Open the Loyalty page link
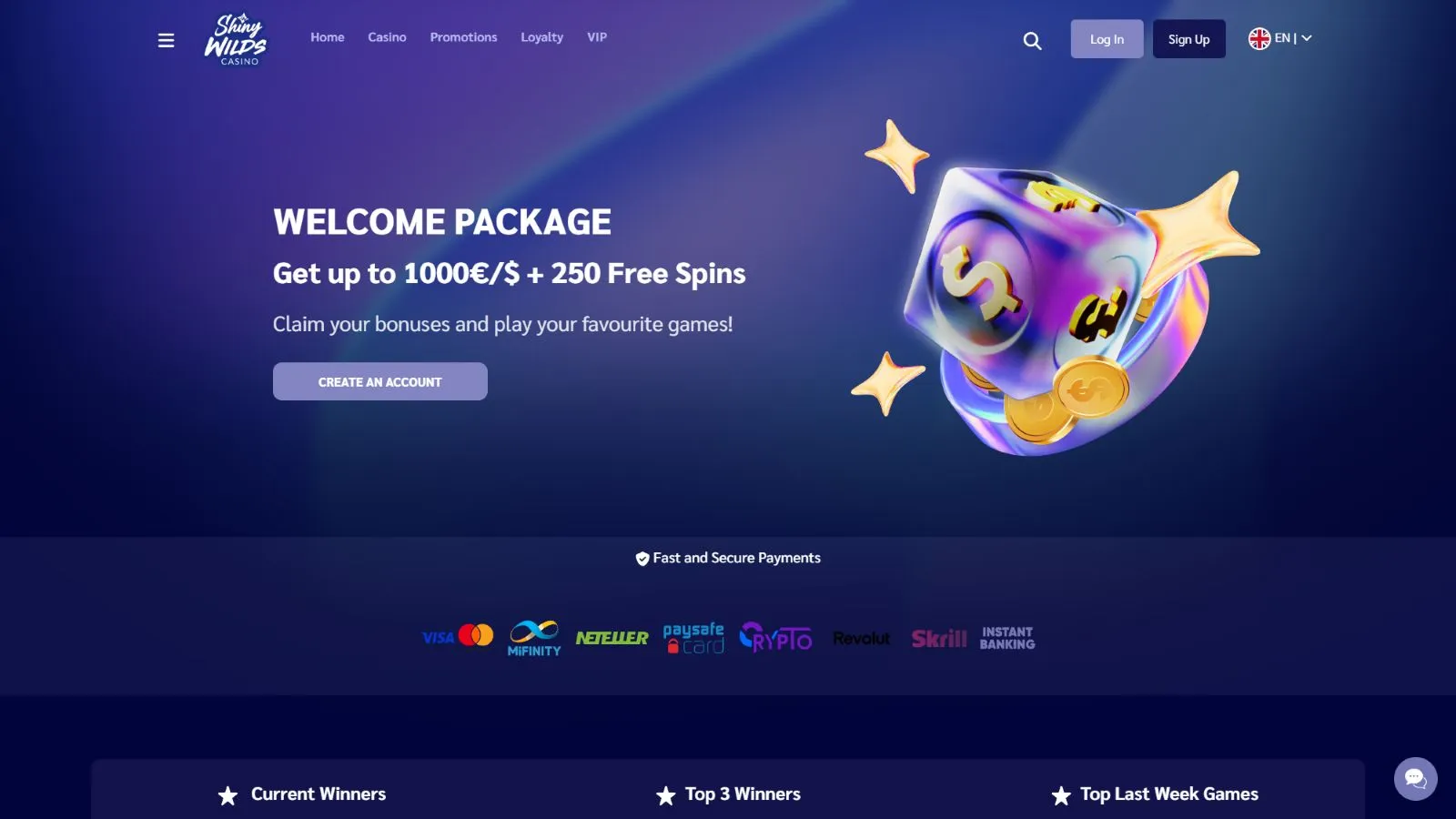1456x819 pixels. [541, 37]
